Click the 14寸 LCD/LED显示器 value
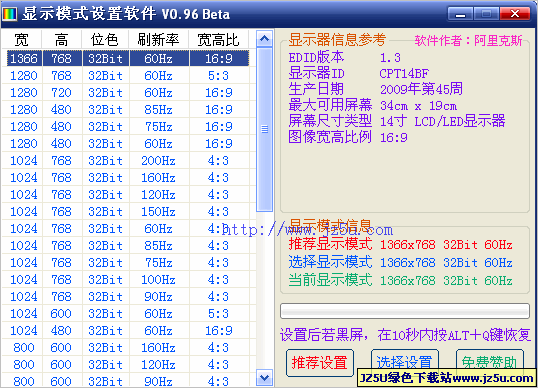538x388 pixels. pos(443,121)
